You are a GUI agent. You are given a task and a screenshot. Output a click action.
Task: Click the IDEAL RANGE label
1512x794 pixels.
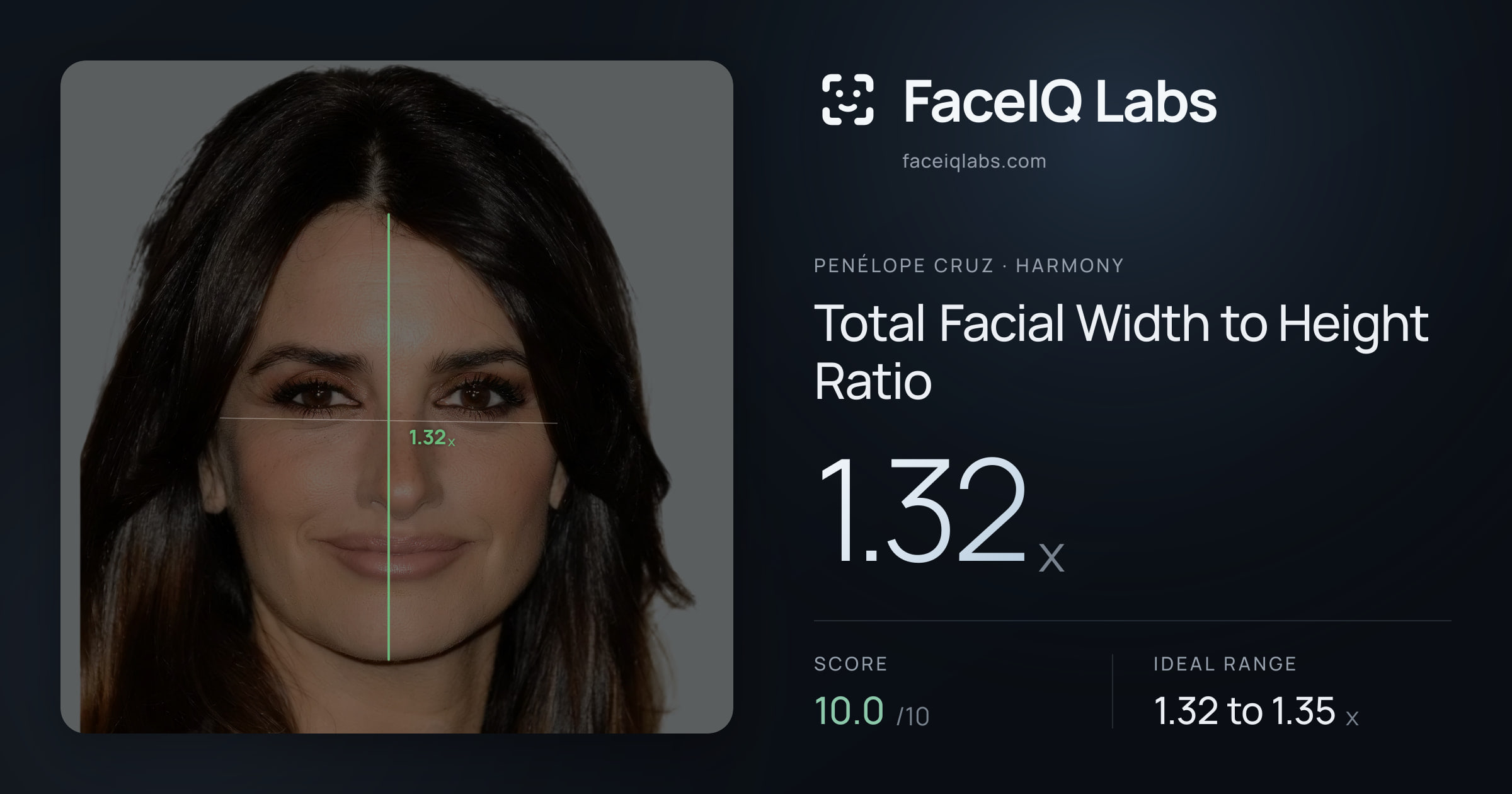tap(1225, 664)
